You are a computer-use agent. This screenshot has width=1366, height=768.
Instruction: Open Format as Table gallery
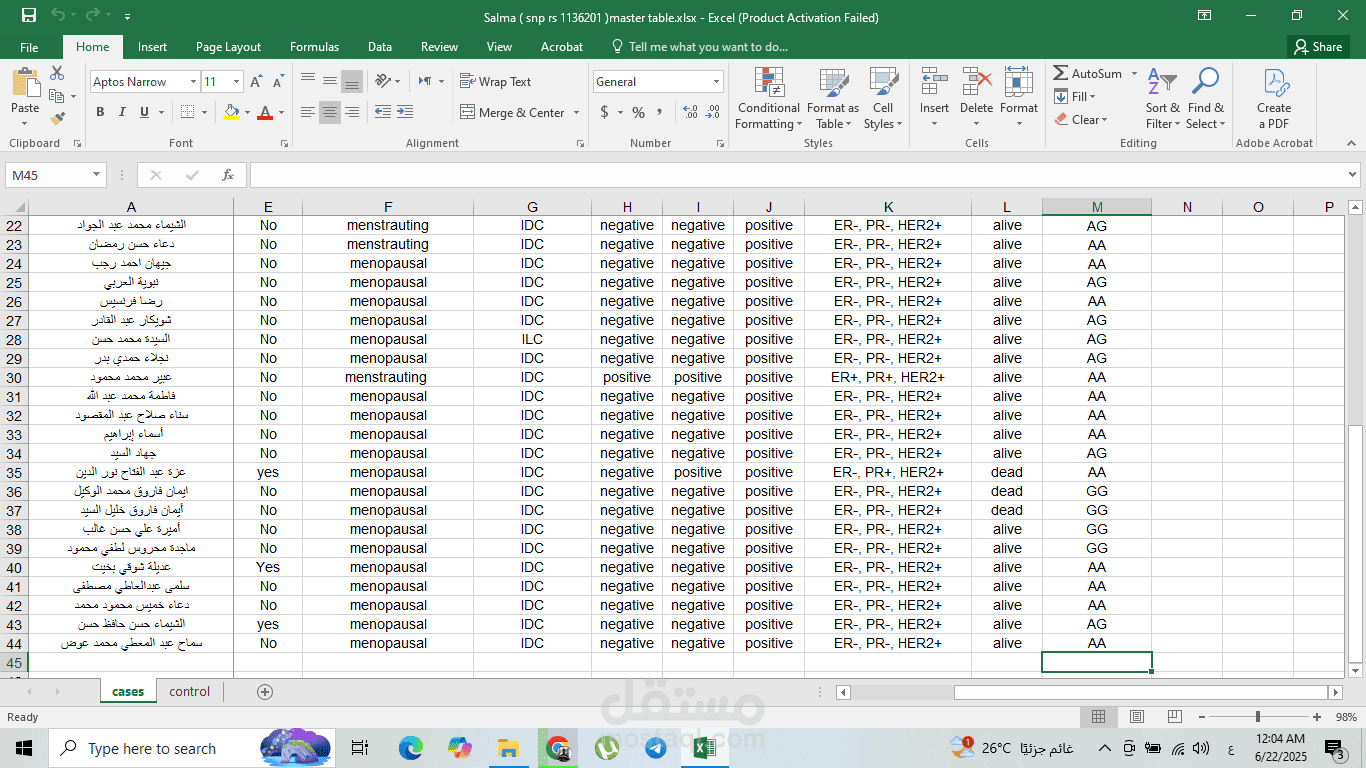832,99
